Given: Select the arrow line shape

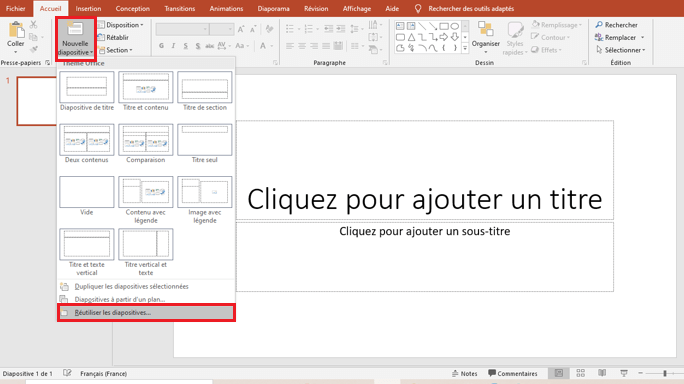Looking at the screenshot, I should (x=433, y=26).
